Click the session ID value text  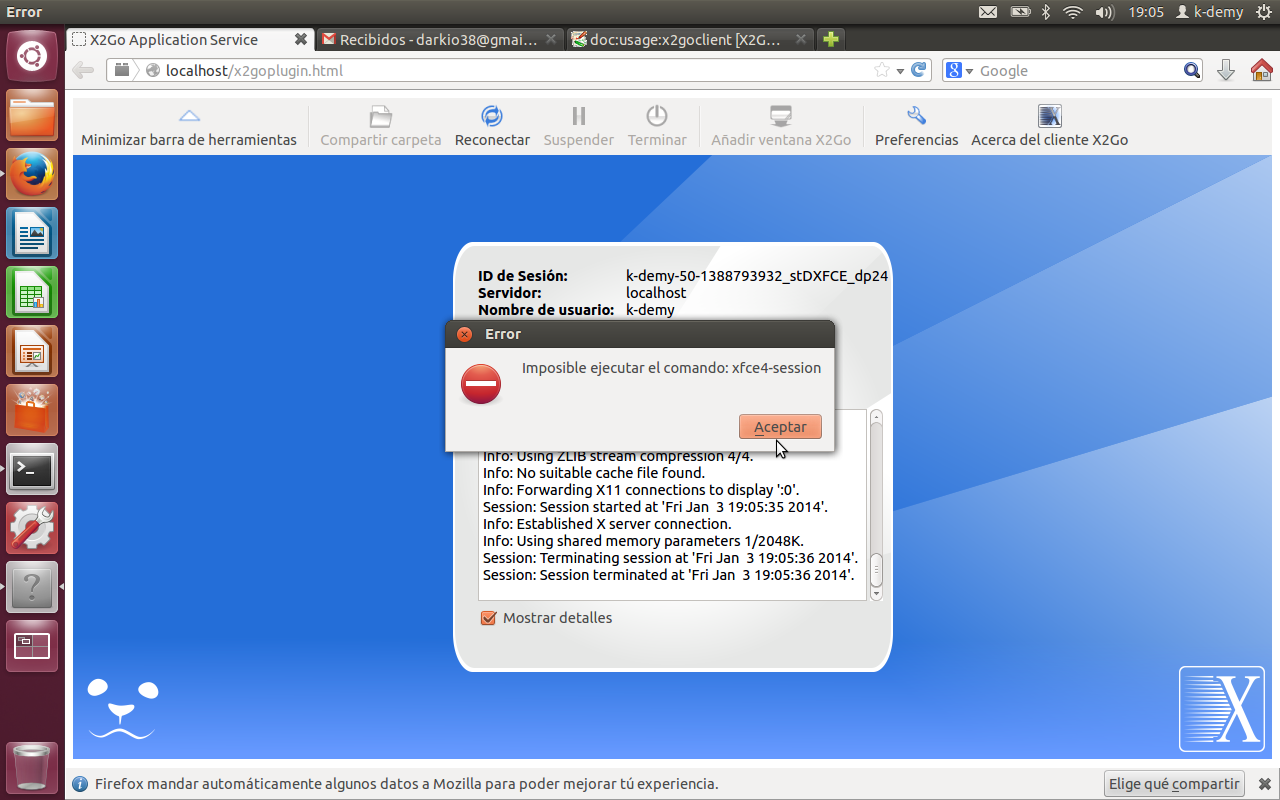coord(757,276)
